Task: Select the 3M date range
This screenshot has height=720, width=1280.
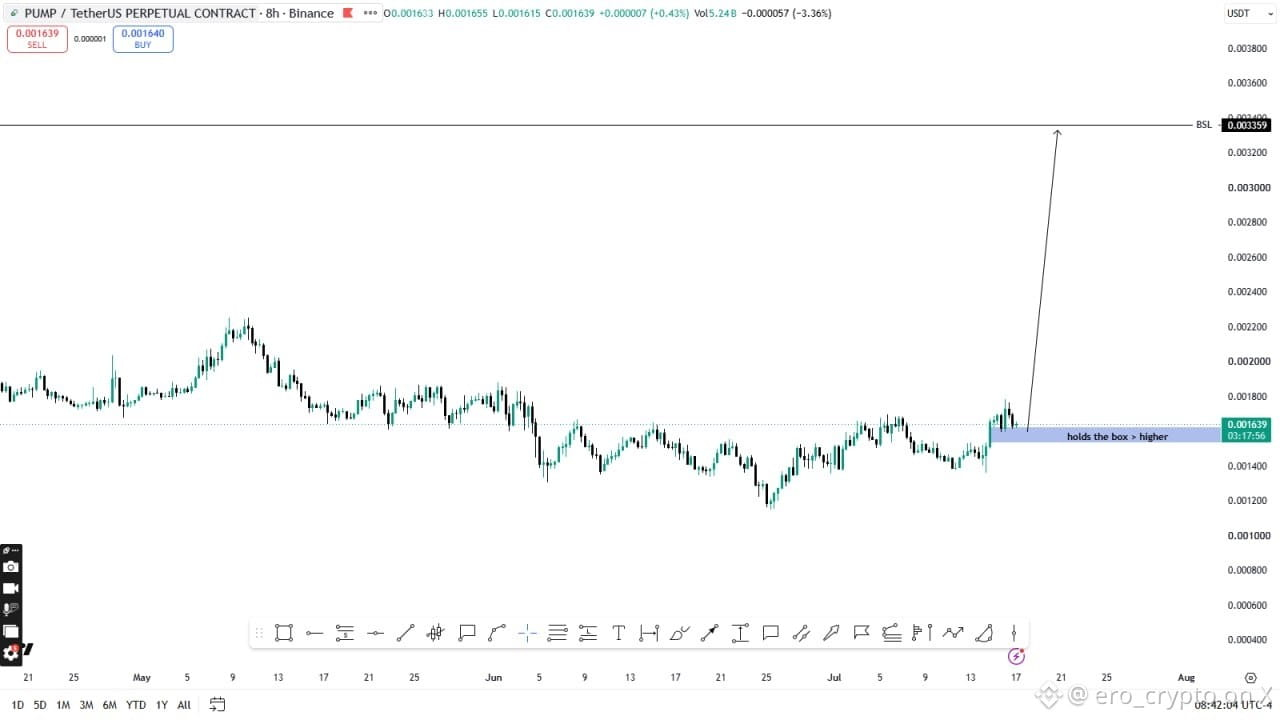Action: coord(86,705)
